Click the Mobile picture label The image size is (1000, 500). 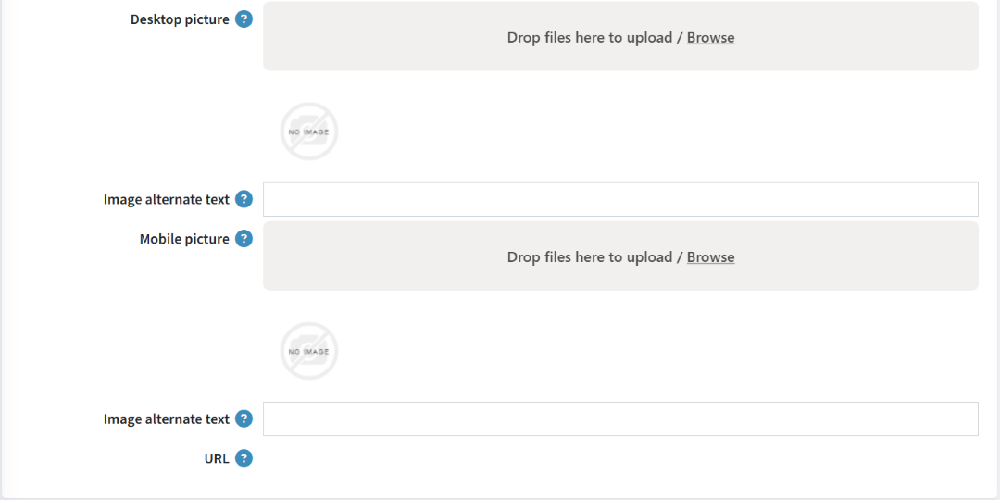[x=185, y=239]
